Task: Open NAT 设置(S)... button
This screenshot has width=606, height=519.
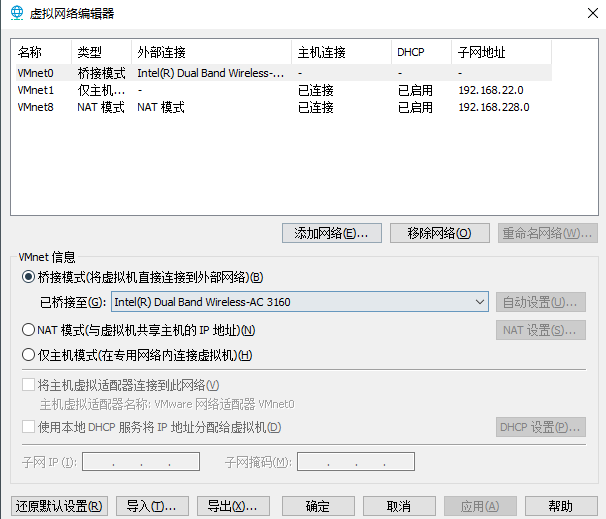Action: point(541,330)
